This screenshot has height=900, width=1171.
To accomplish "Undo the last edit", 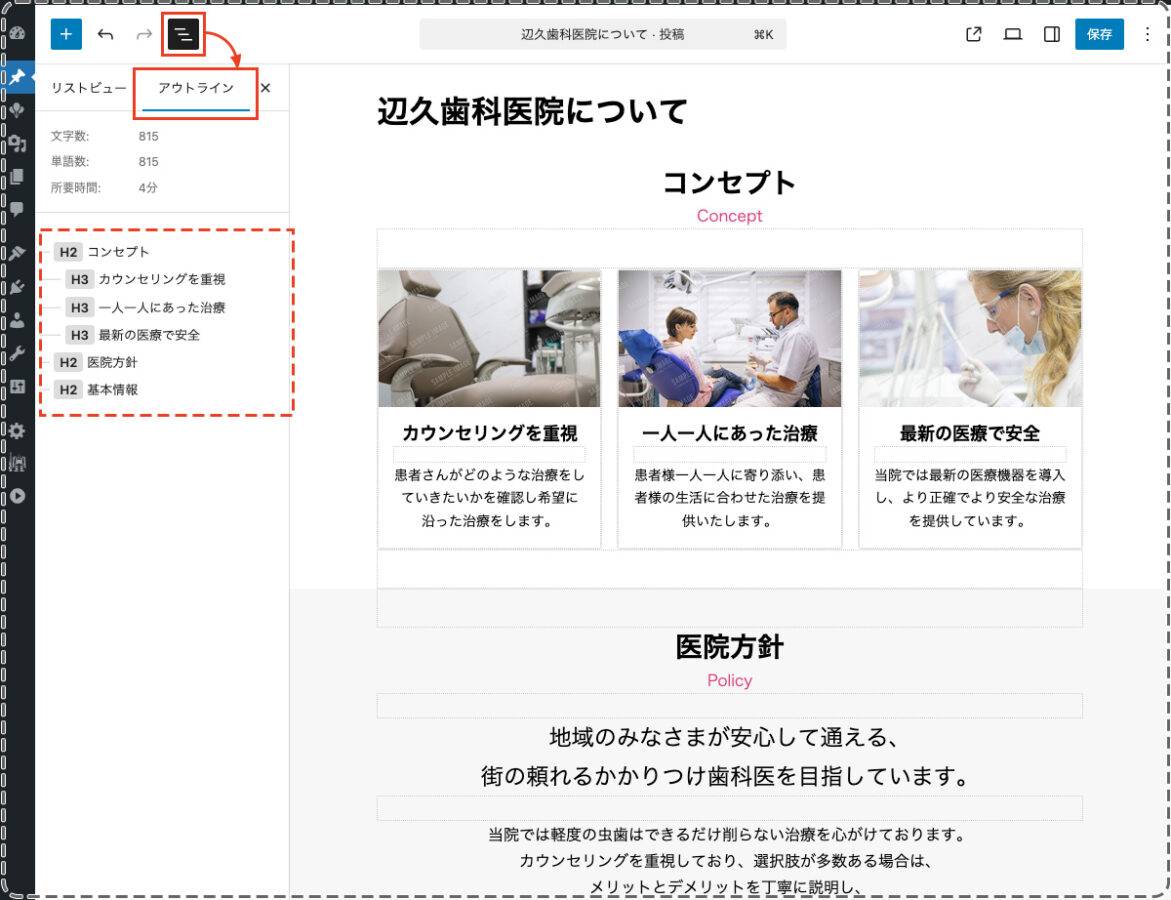I will pyautogui.click(x=105, y=34).
